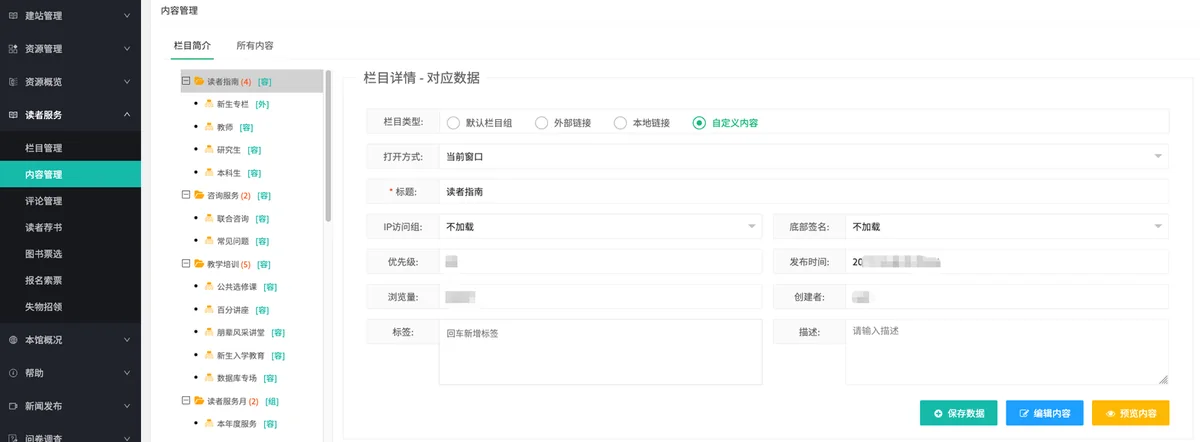Select the 自定义内容 radio option
This screenshot has height=442, width=1200.
699,123
